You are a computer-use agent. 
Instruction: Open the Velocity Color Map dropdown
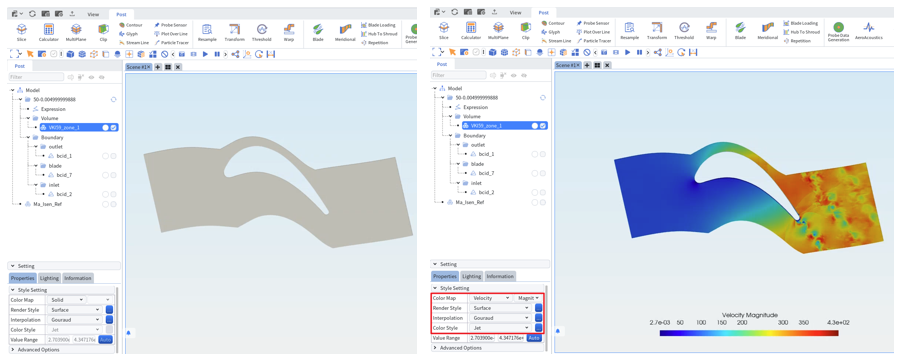490,298
